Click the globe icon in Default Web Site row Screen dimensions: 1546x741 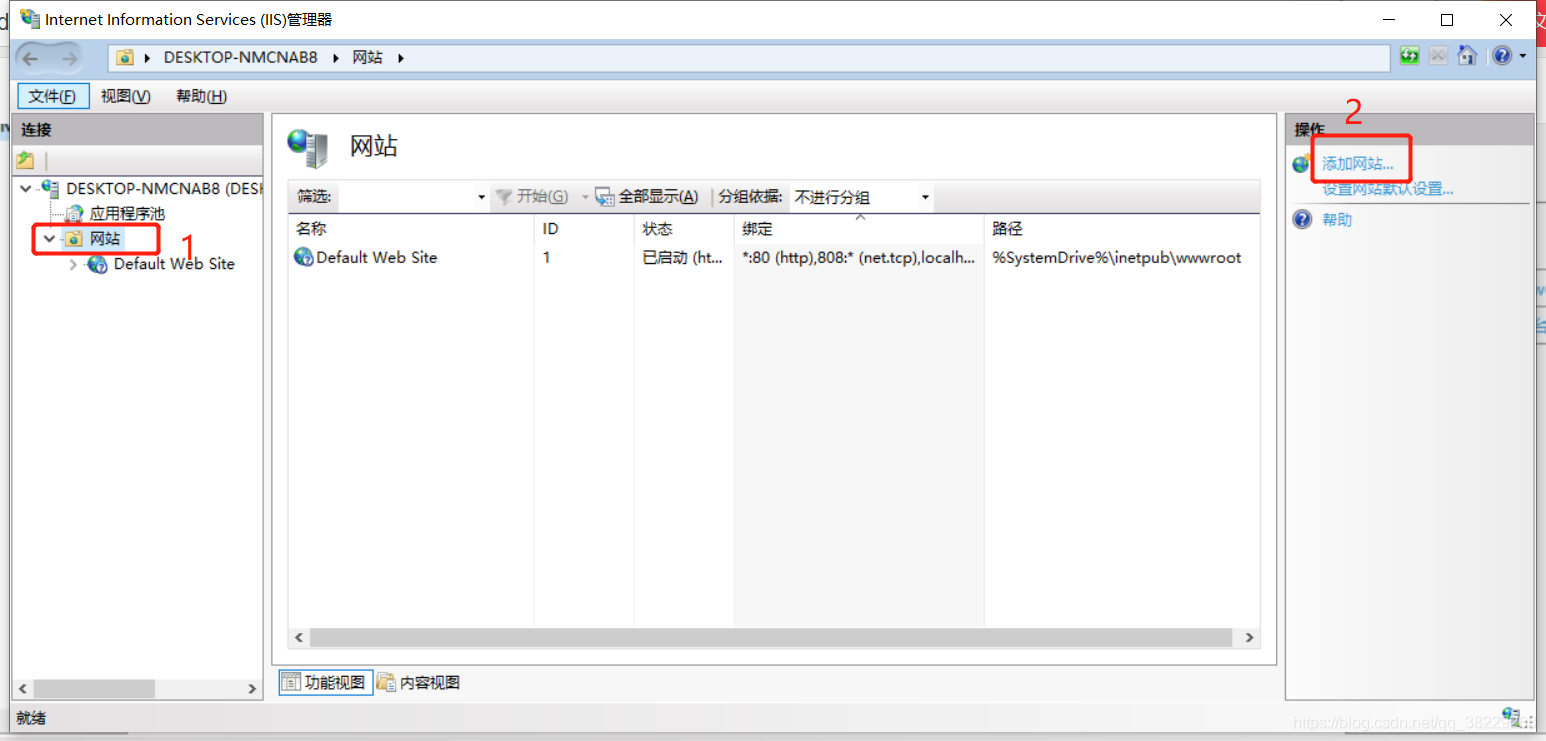click(304, 257)
